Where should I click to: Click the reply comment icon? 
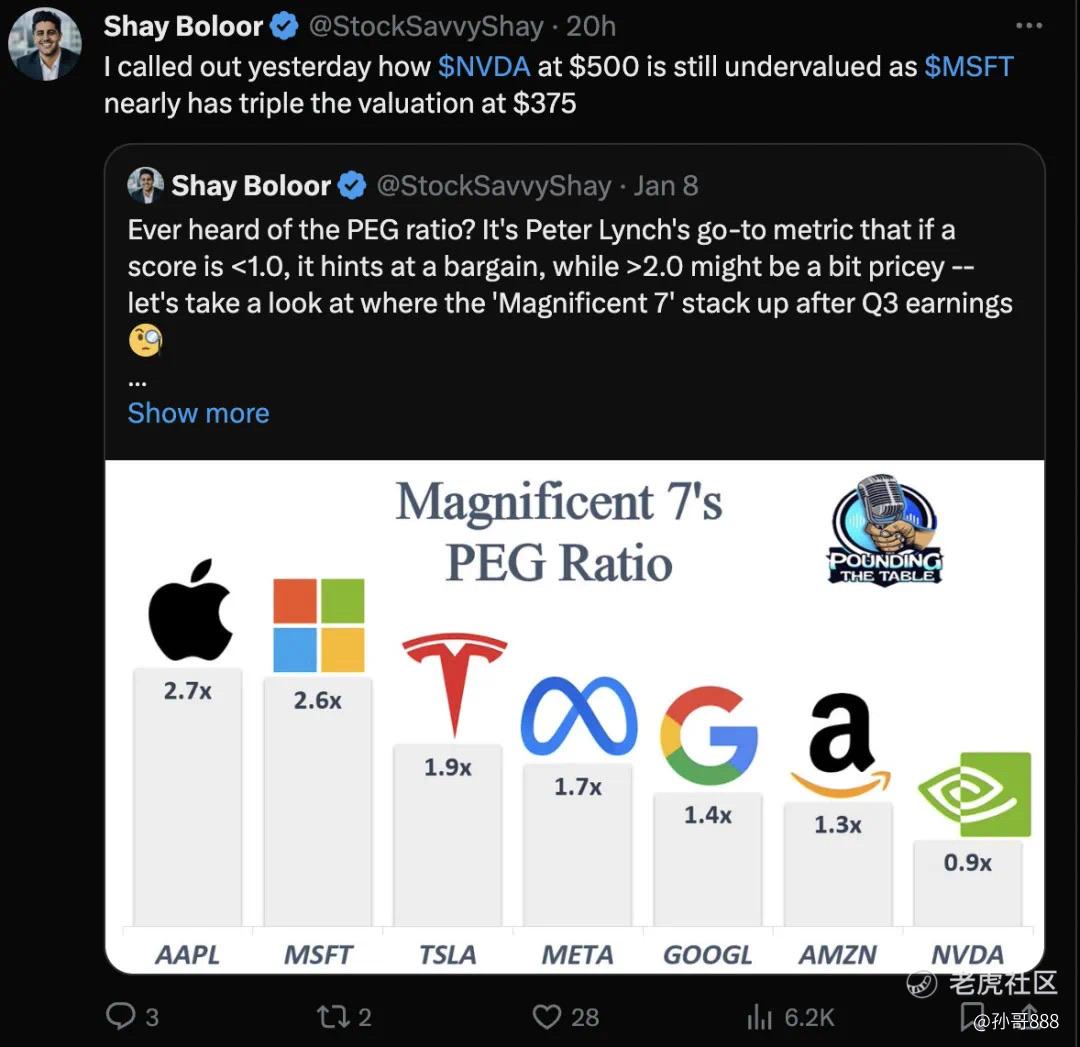pos(120,1017)
